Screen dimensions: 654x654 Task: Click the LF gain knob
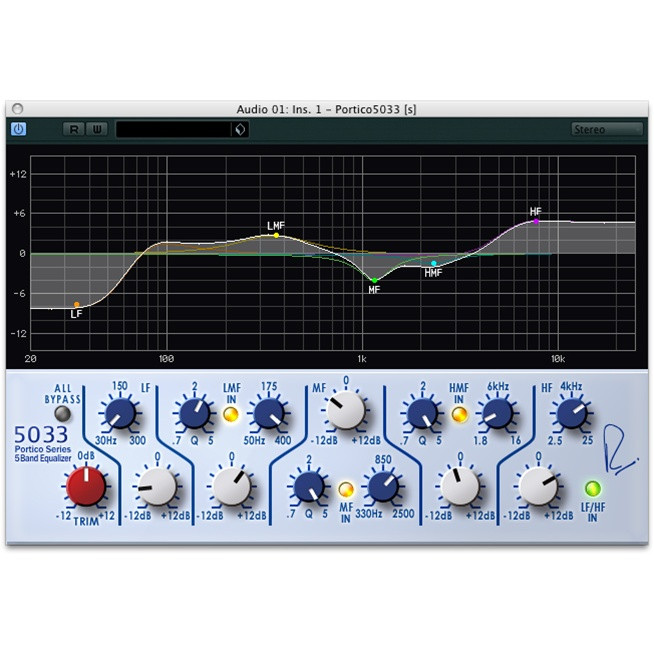(x=157, y=486)
